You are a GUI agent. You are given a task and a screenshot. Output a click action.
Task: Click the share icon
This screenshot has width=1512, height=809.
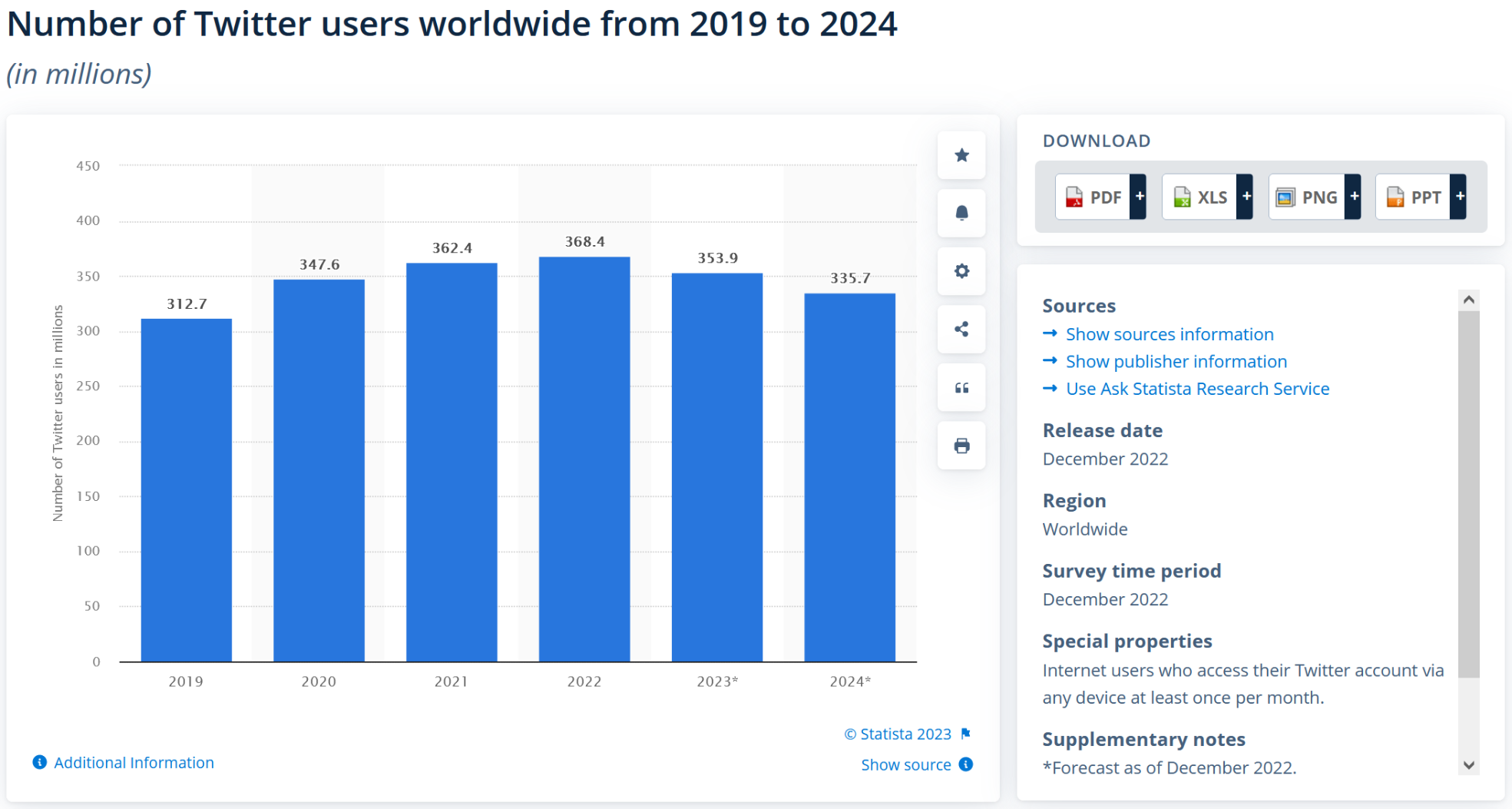961,330
